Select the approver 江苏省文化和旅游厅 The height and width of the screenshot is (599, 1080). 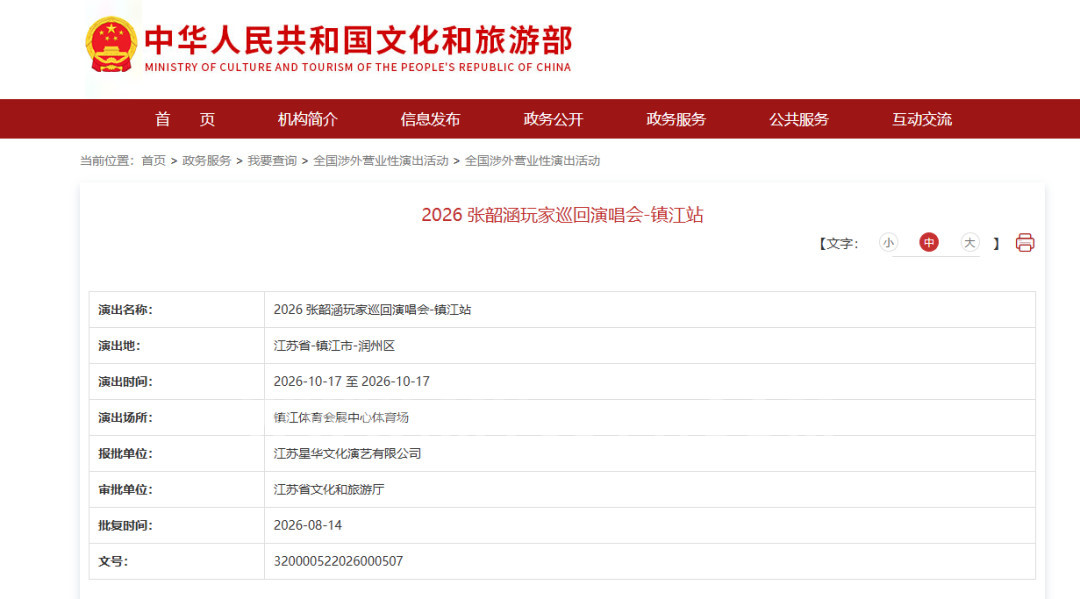(x=329, y=490)
